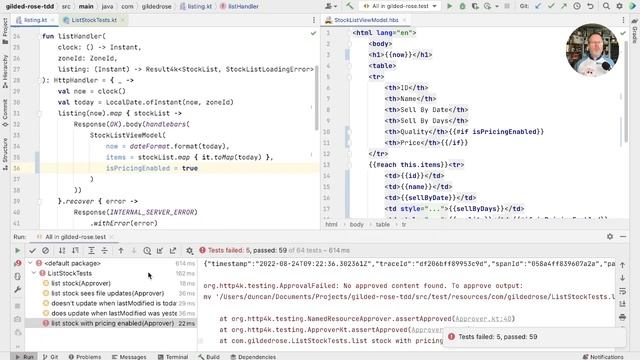Build project with the hammer icon
The height and width of the screenshot is (360, 640).
(x=350, y=6)
